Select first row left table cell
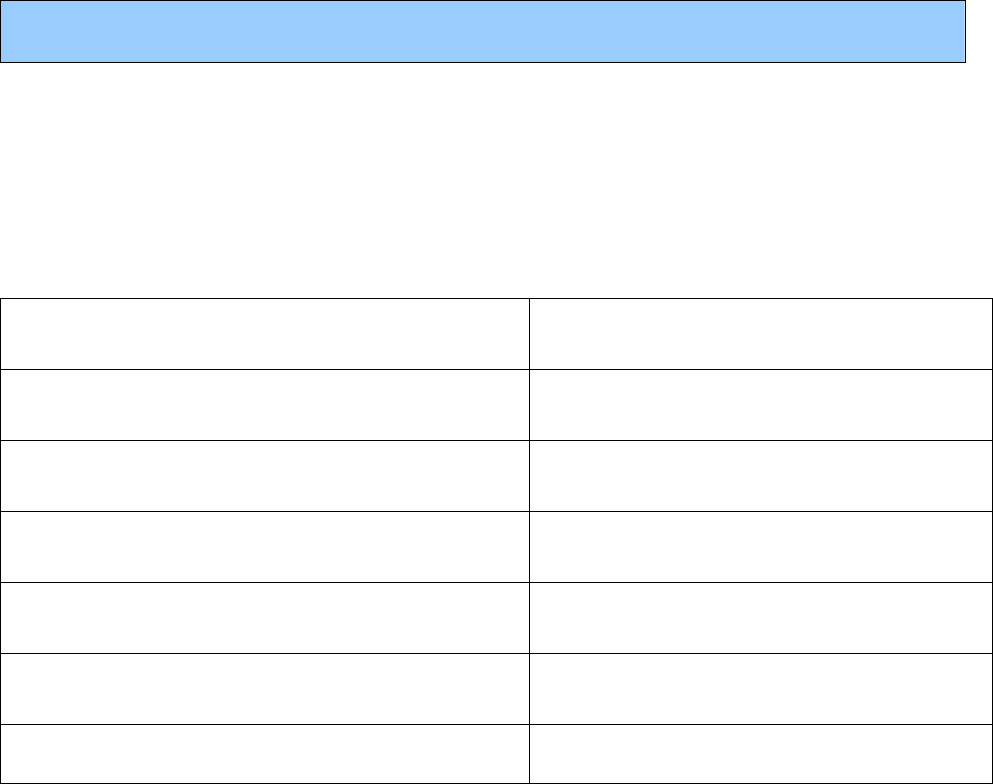This screenshot has width=993, height=784. (265, 334)
